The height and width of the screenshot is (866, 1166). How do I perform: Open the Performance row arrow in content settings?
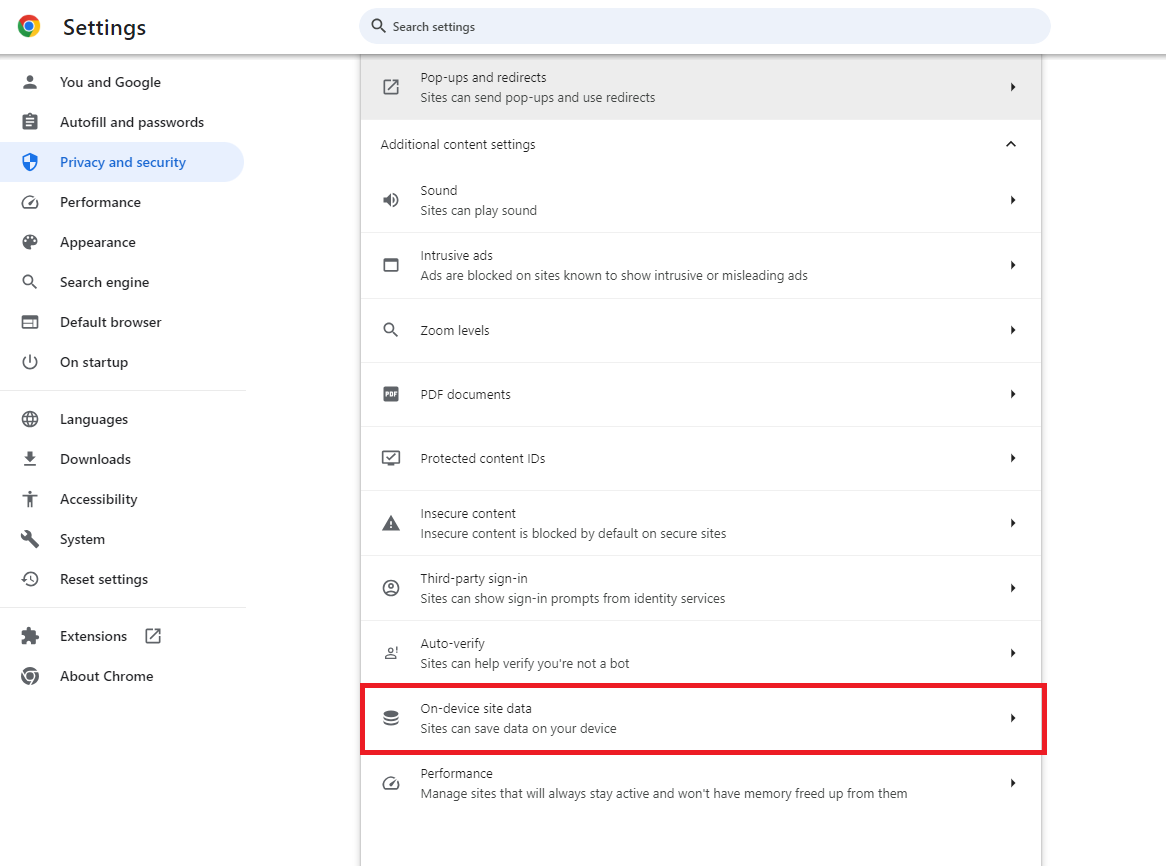coord(1012,783)
